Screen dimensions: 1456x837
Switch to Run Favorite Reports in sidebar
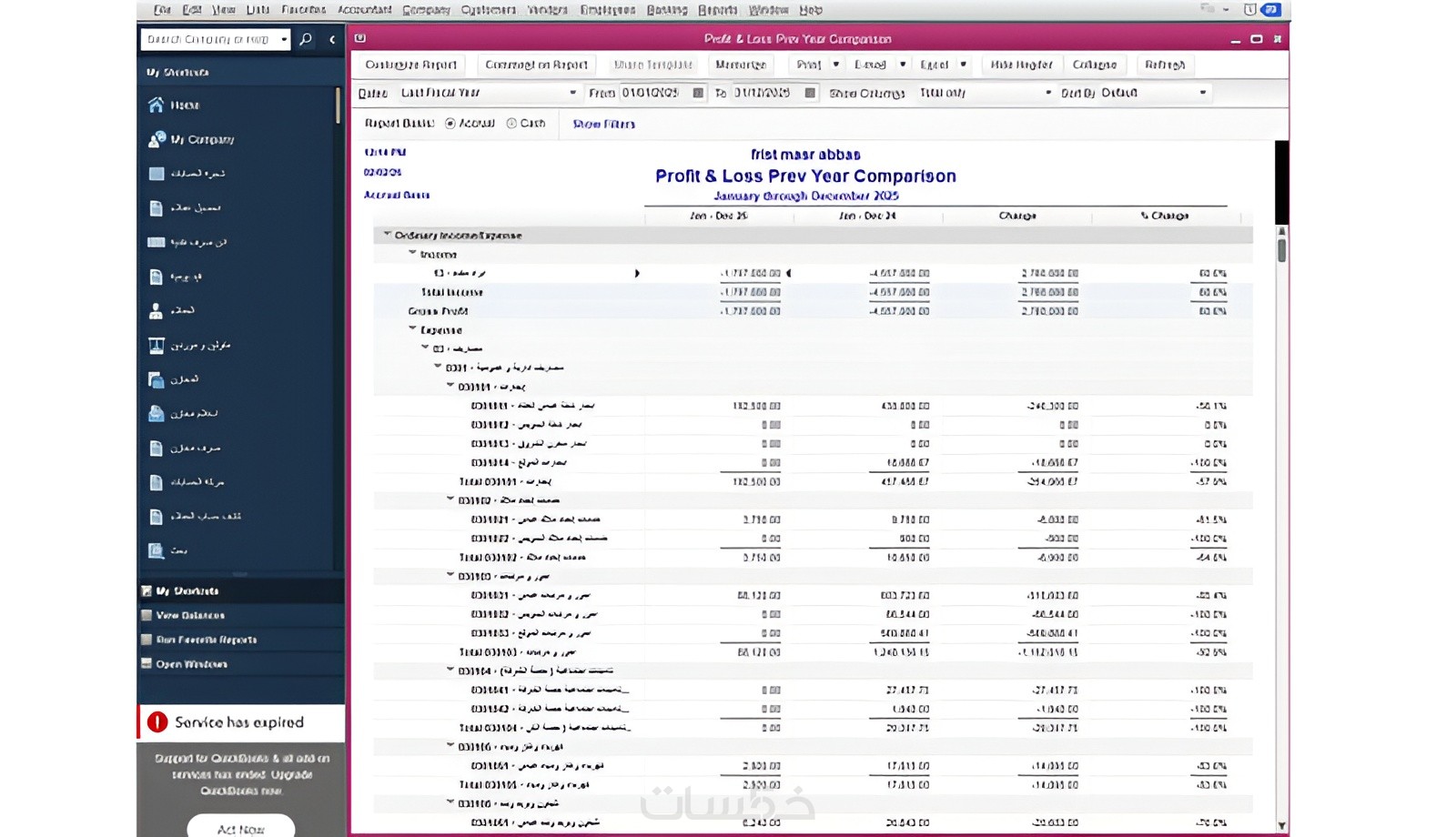point(240,640)
